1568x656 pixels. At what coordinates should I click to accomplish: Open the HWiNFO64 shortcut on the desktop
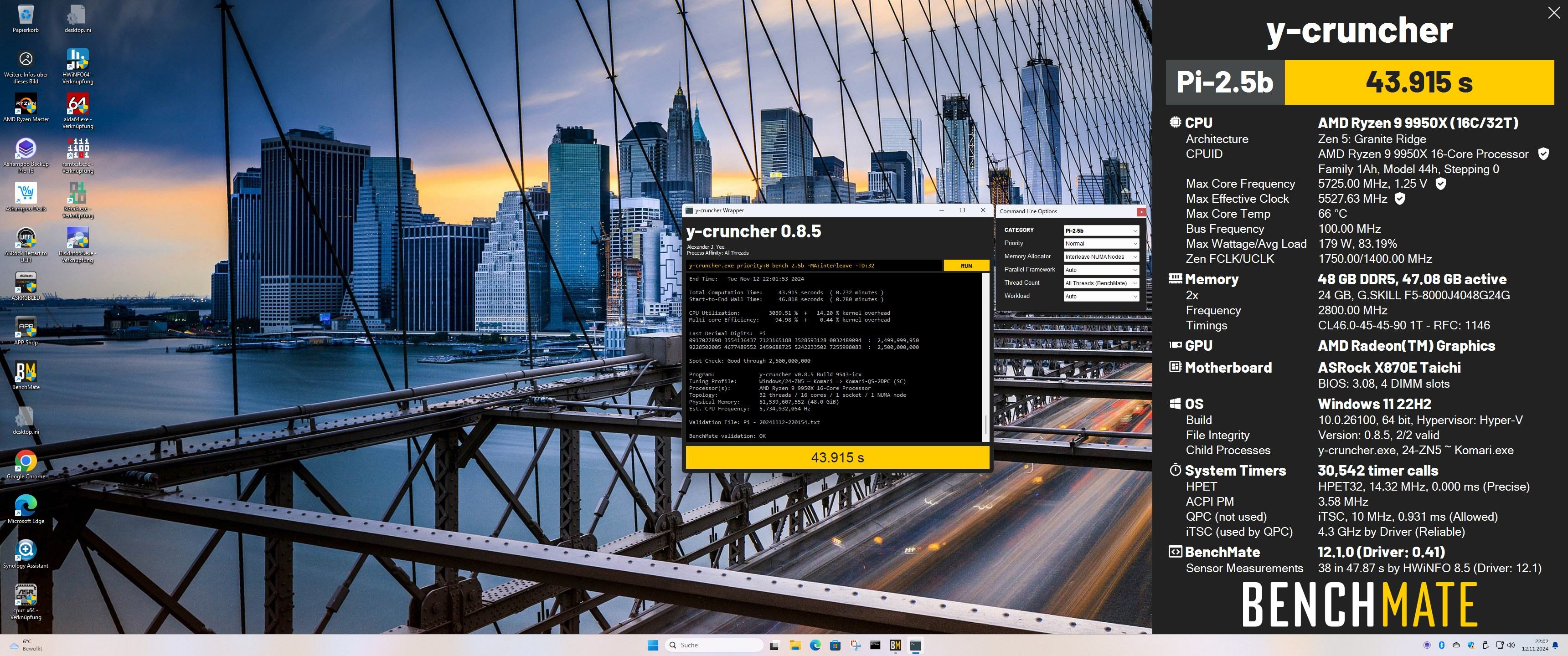(x=77, y=66)
